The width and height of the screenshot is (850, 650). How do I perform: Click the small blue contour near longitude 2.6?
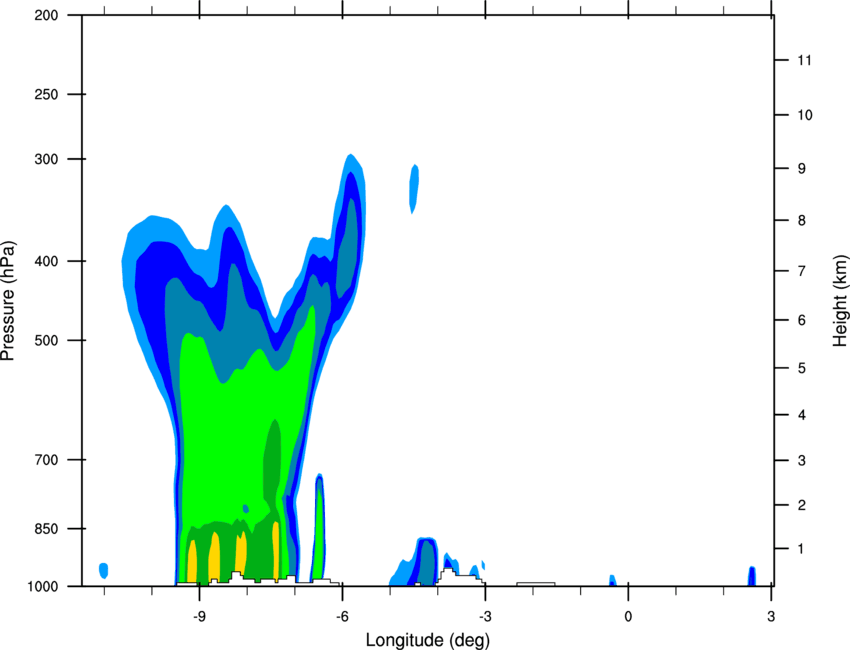752,576
